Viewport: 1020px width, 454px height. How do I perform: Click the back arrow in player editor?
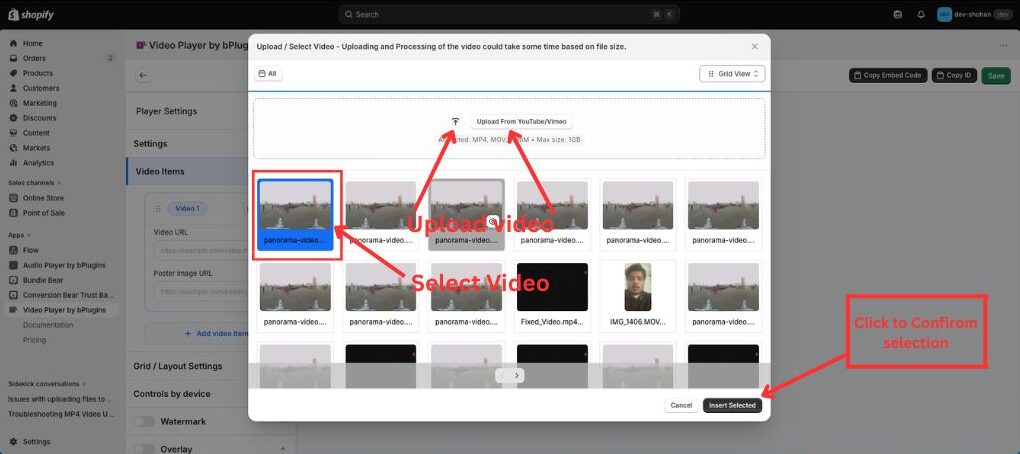pos(143,75)
